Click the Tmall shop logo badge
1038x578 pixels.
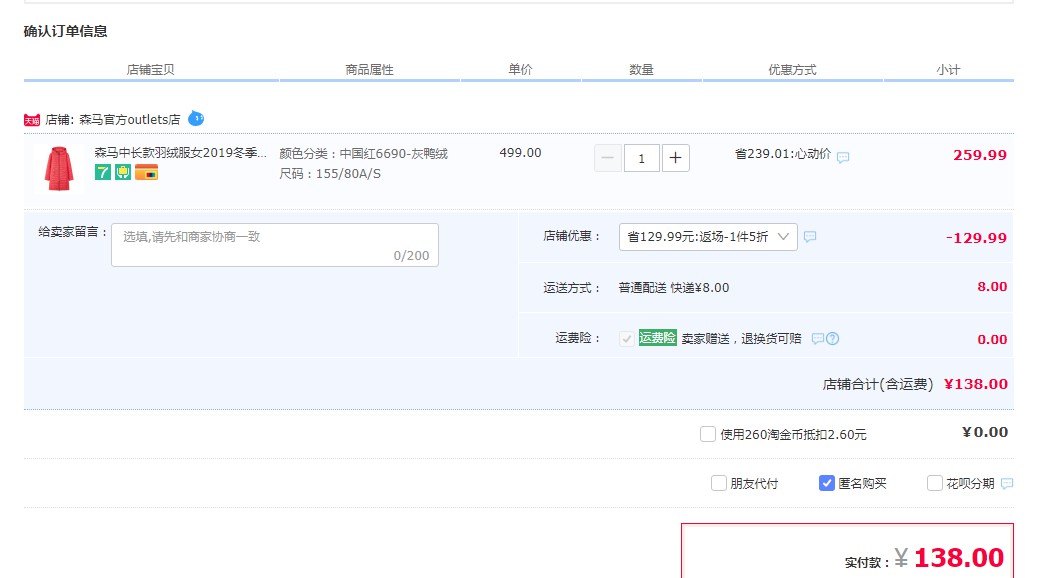click(x=32, y=120)
